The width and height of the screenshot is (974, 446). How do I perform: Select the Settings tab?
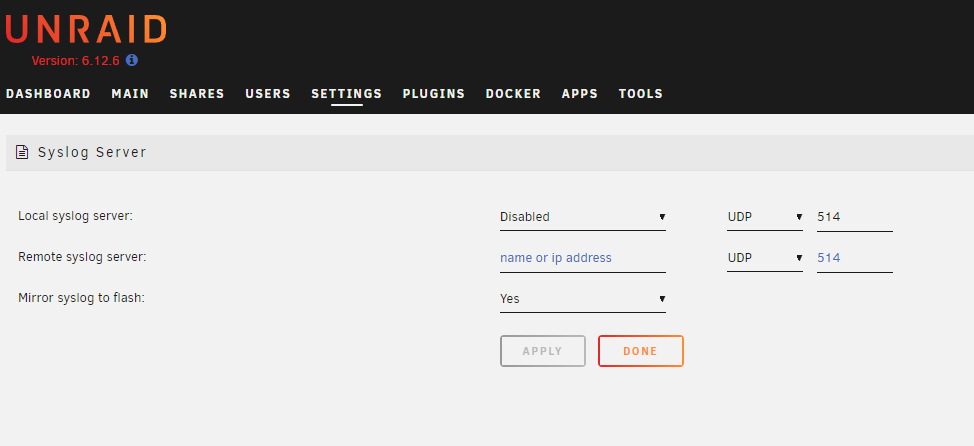pyautogui.click(x=347, y=94)
